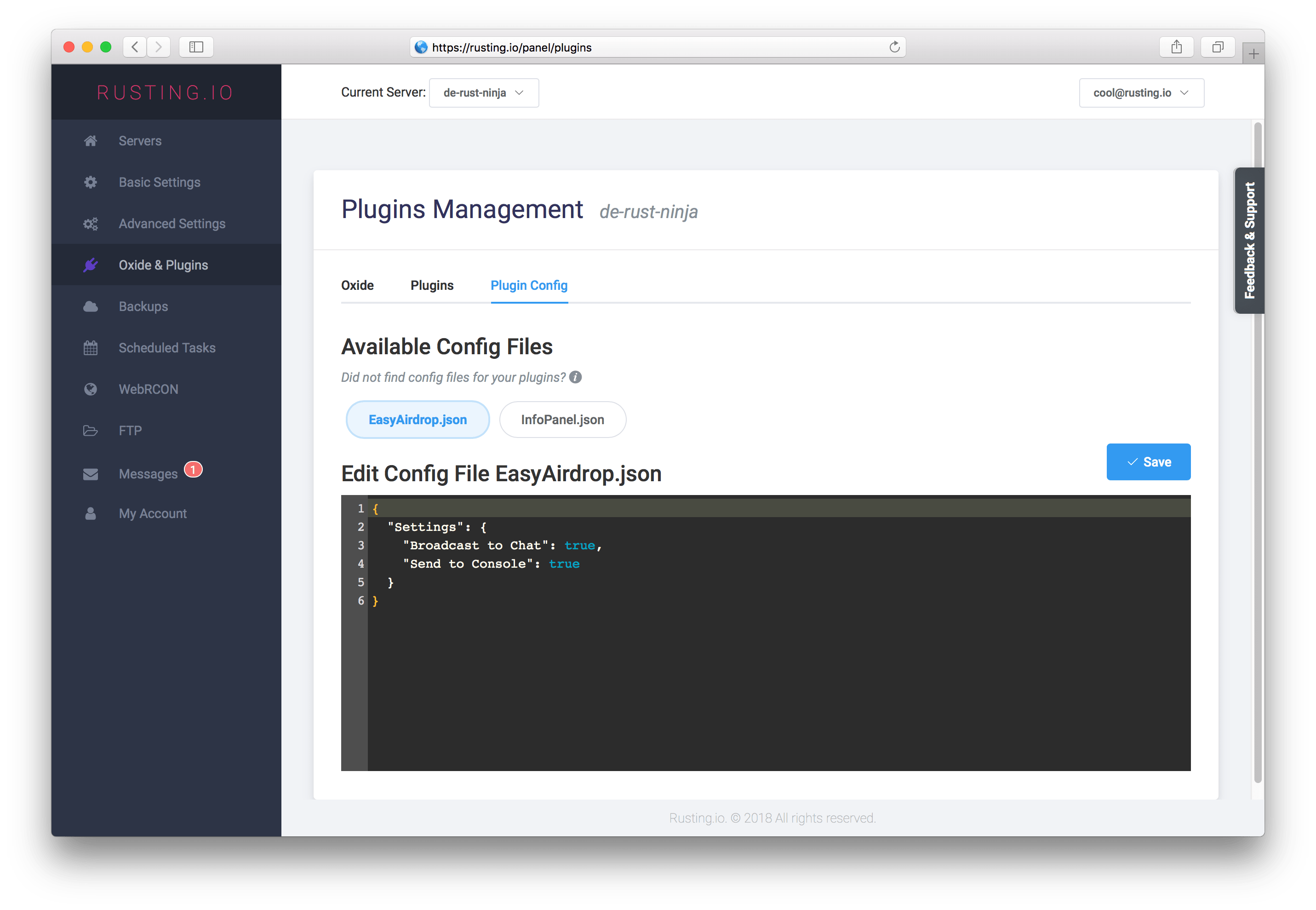Open the cool@rusting.io account dropdown
Image resolution: width=1316 pixels, height=910 pixels.
(1141, 93)
